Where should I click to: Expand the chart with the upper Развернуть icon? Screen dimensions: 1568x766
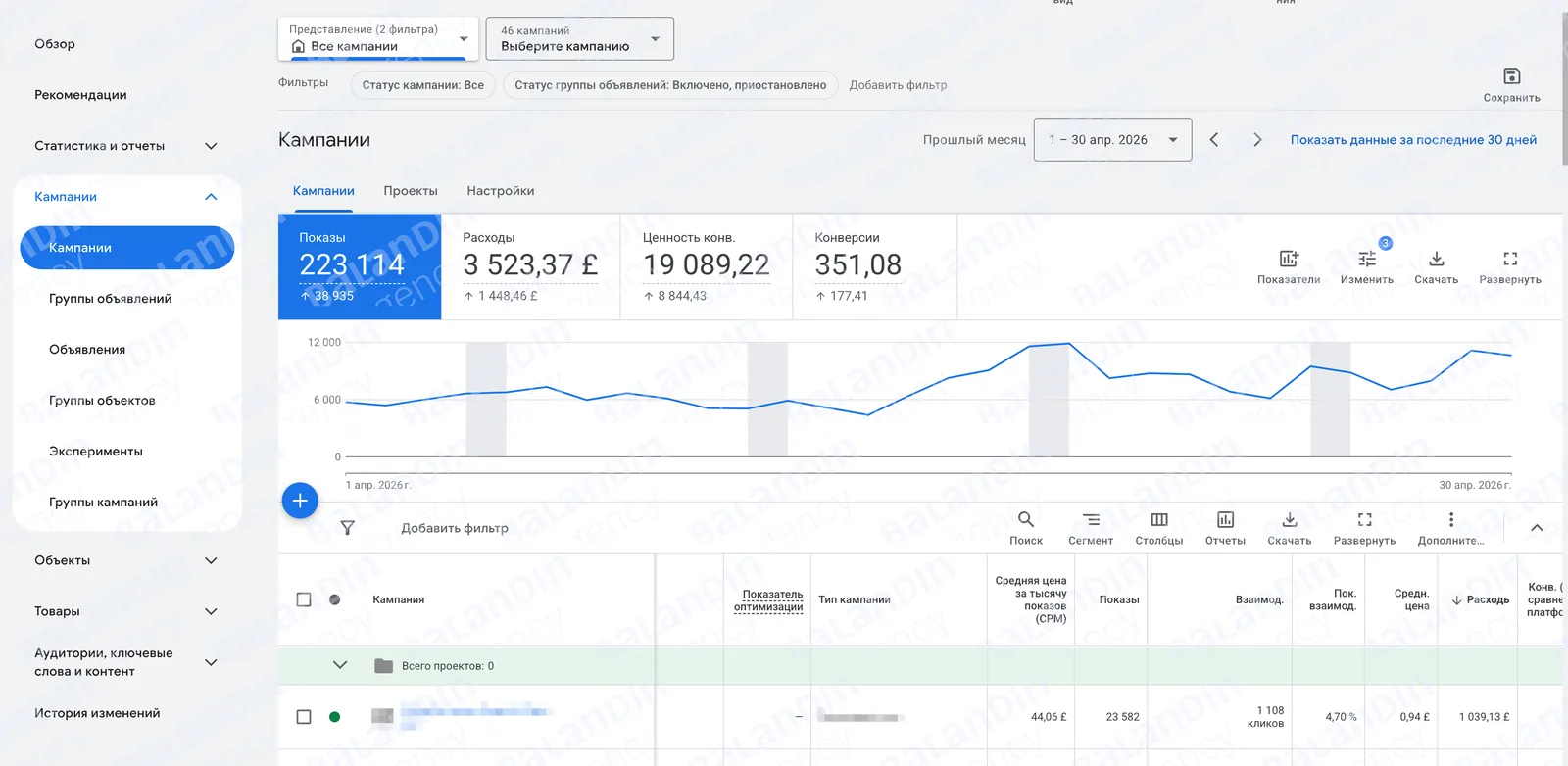click(x=1510, y=259)
